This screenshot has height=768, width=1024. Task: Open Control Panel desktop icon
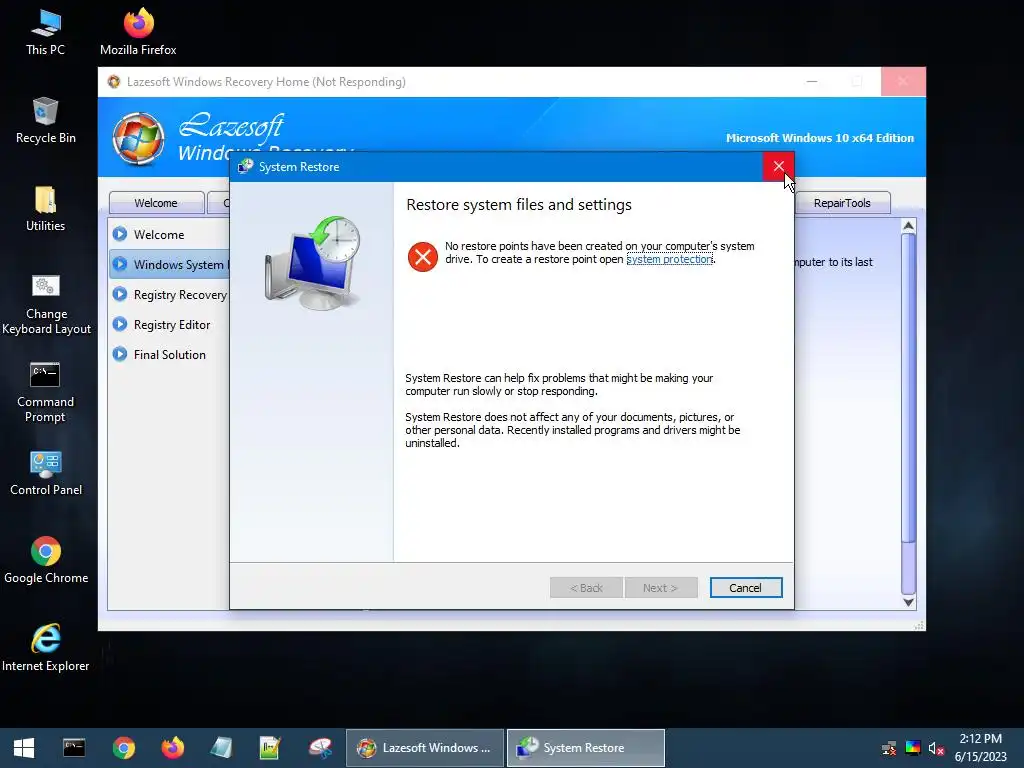[46, 473]
